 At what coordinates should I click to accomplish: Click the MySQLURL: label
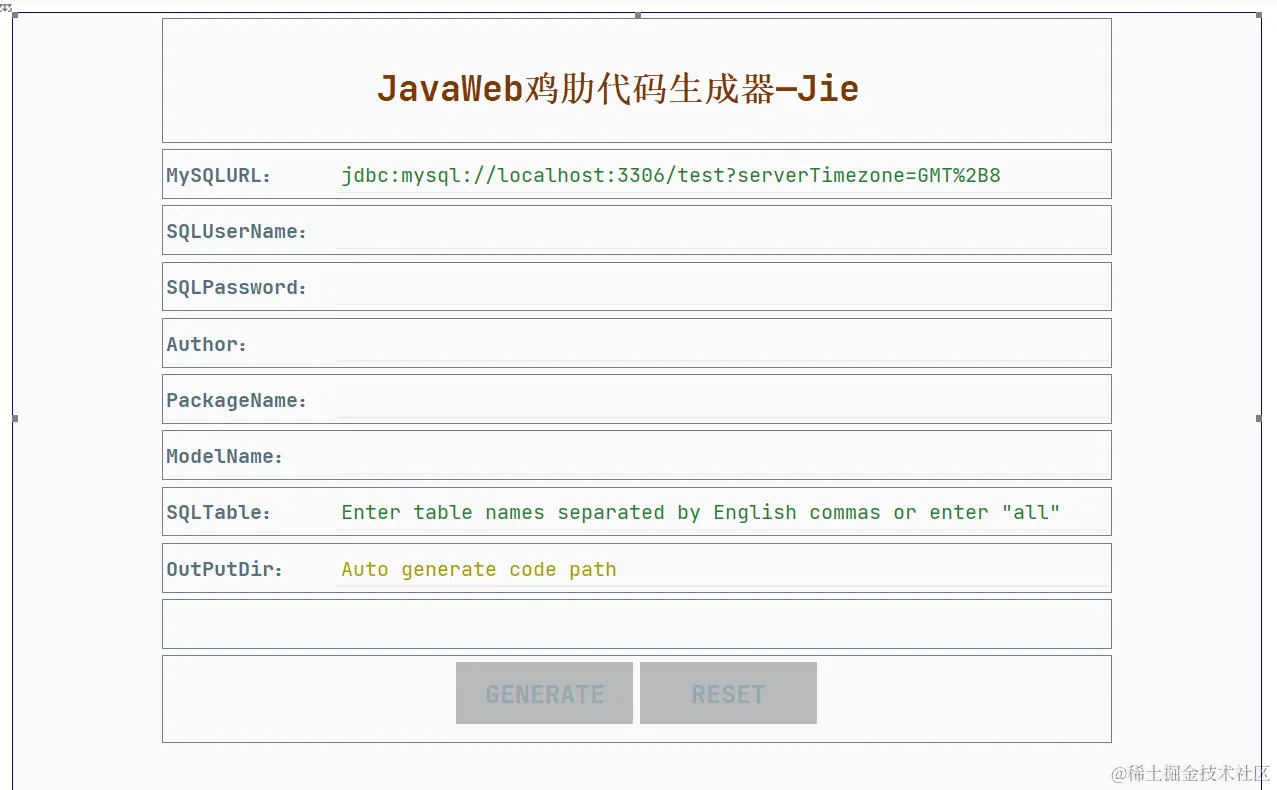pos(218,176)
